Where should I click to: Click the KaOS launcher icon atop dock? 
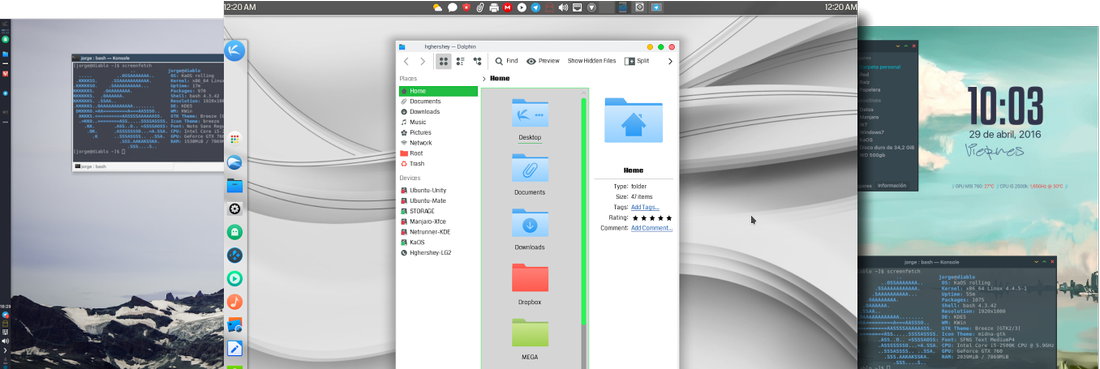234,51
